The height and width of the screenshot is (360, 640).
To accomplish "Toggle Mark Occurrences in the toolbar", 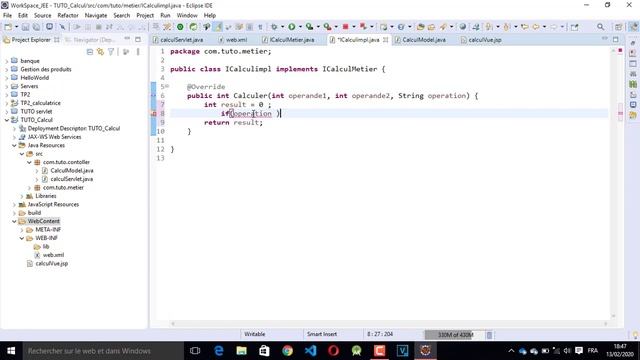I will (x=218, y=27).
